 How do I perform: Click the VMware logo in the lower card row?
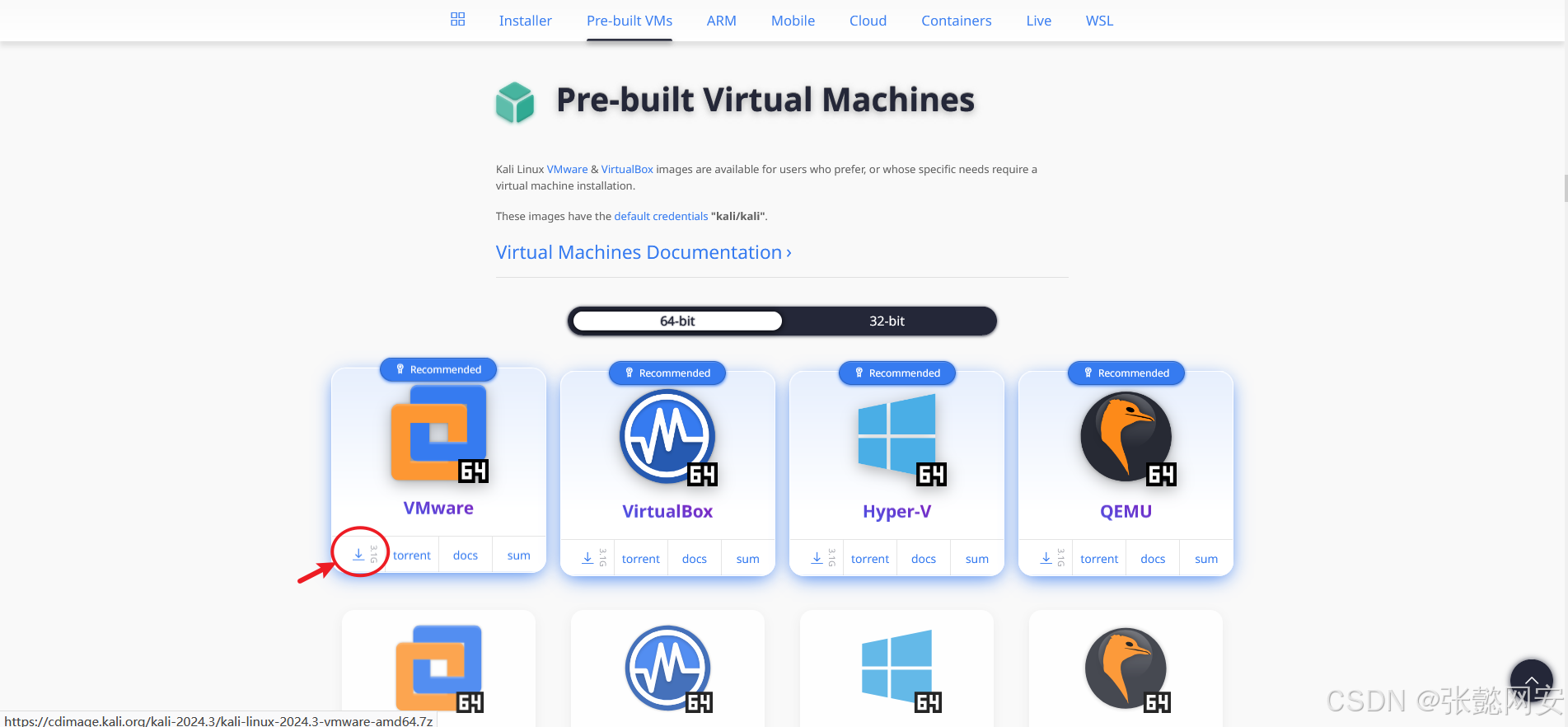[439, 668]
